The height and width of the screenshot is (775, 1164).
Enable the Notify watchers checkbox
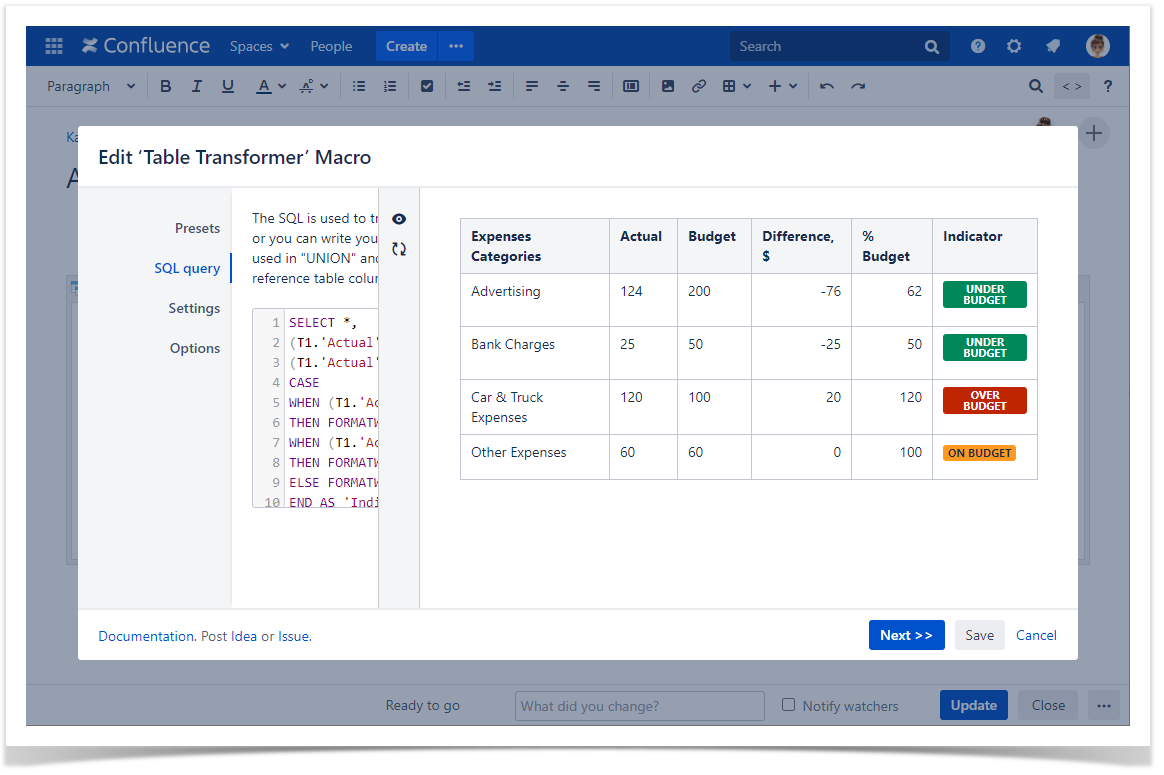789,705
